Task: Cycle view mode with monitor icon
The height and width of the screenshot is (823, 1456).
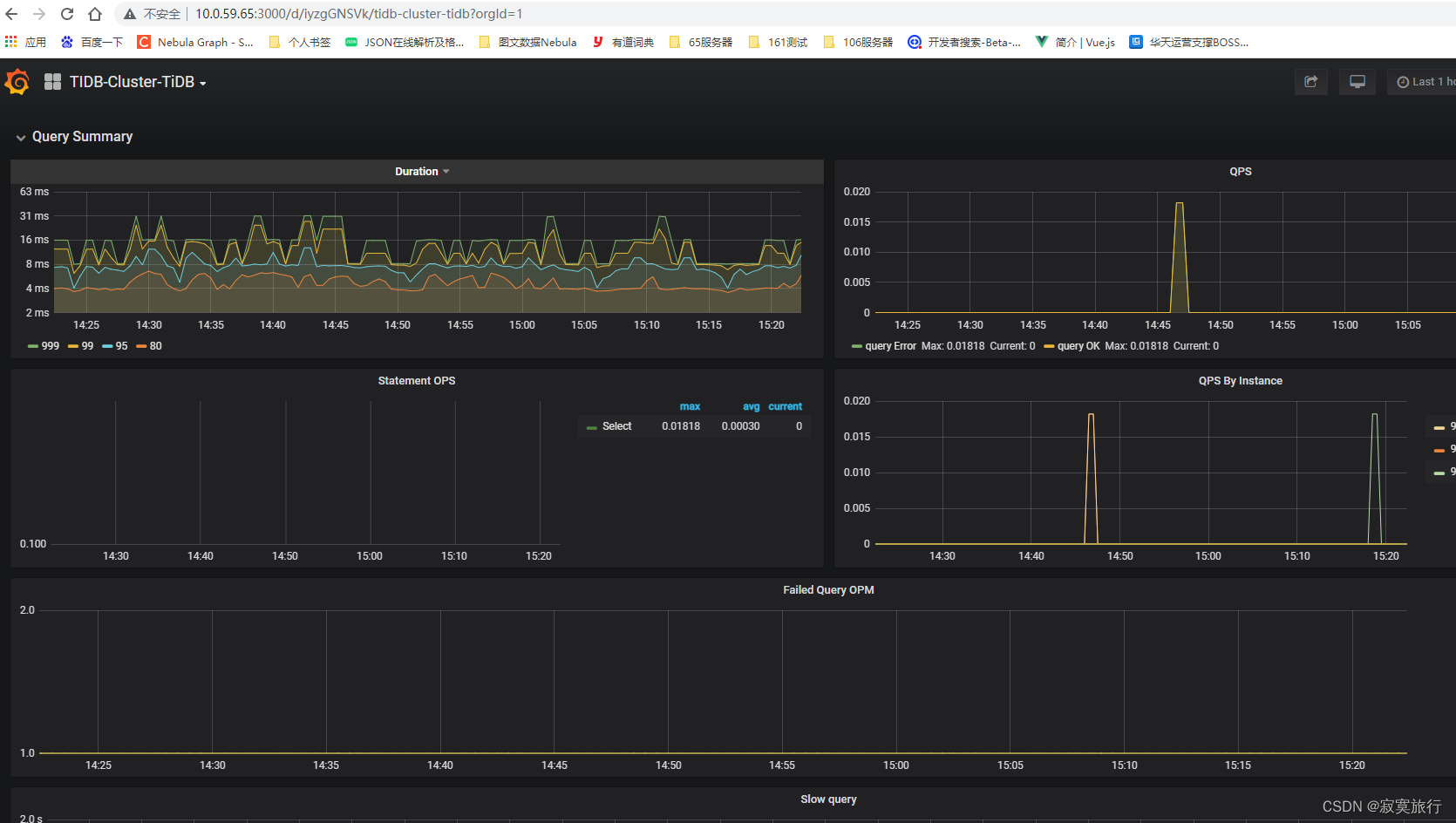Action: (x=1357, y=81)
